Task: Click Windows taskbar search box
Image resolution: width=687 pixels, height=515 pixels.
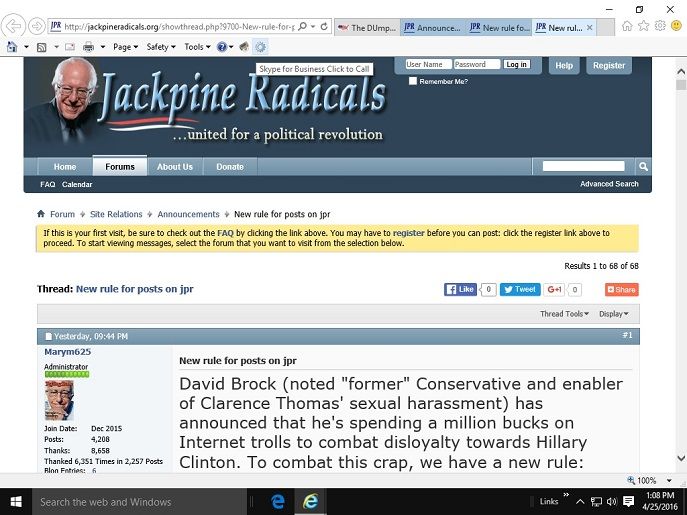Action: pos(139,501)
